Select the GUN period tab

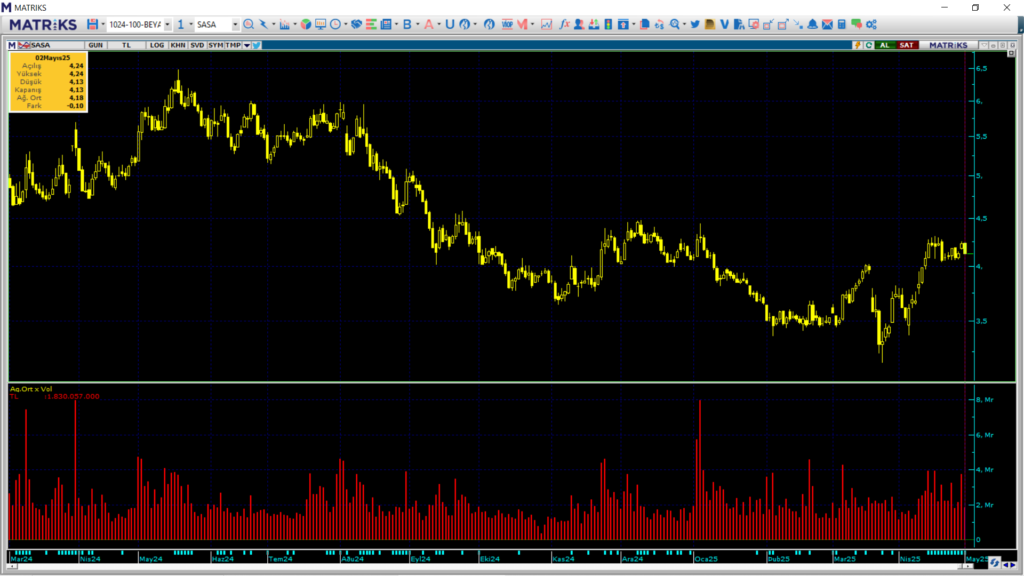pos(96,45)
